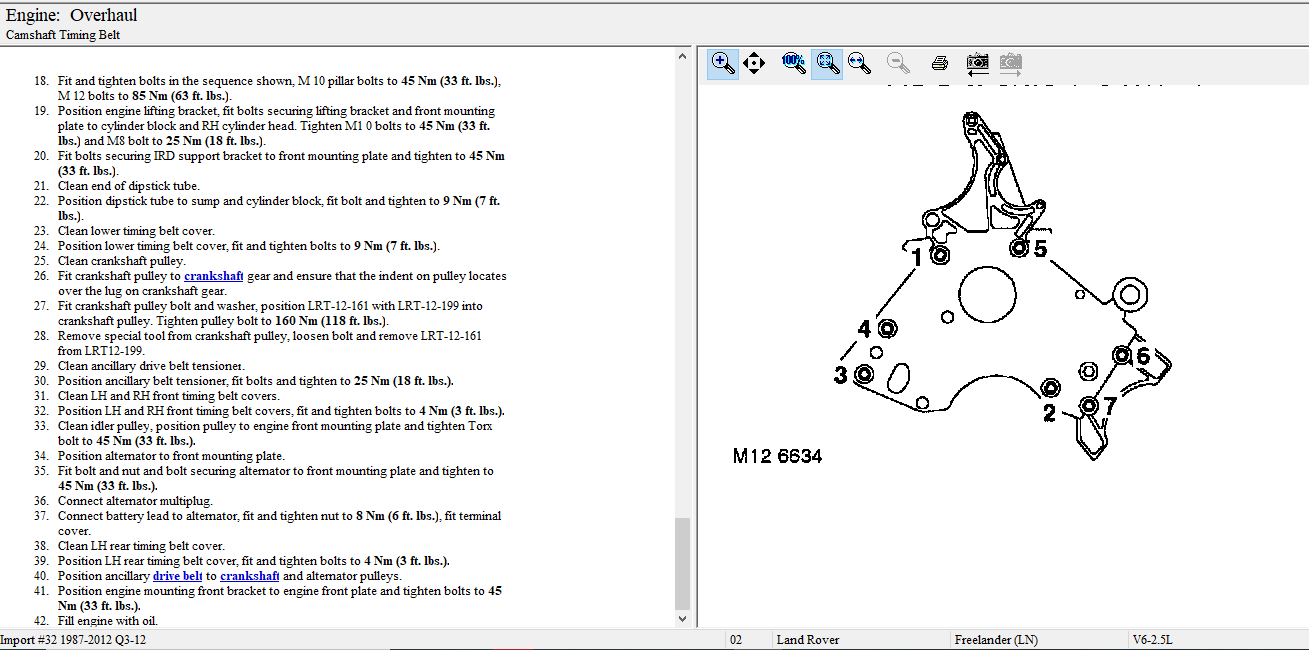Screen dimensions: 1309x650
Task: Activate the pan image tool
Action: (x=754, y=63)
